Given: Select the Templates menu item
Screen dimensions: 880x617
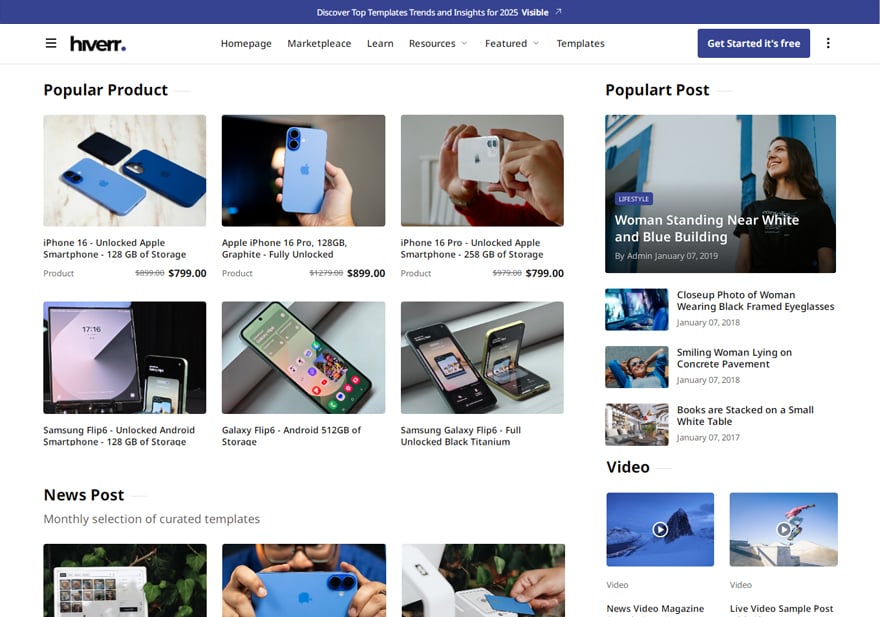Looking at the screenshot, I should coord(580,43).
